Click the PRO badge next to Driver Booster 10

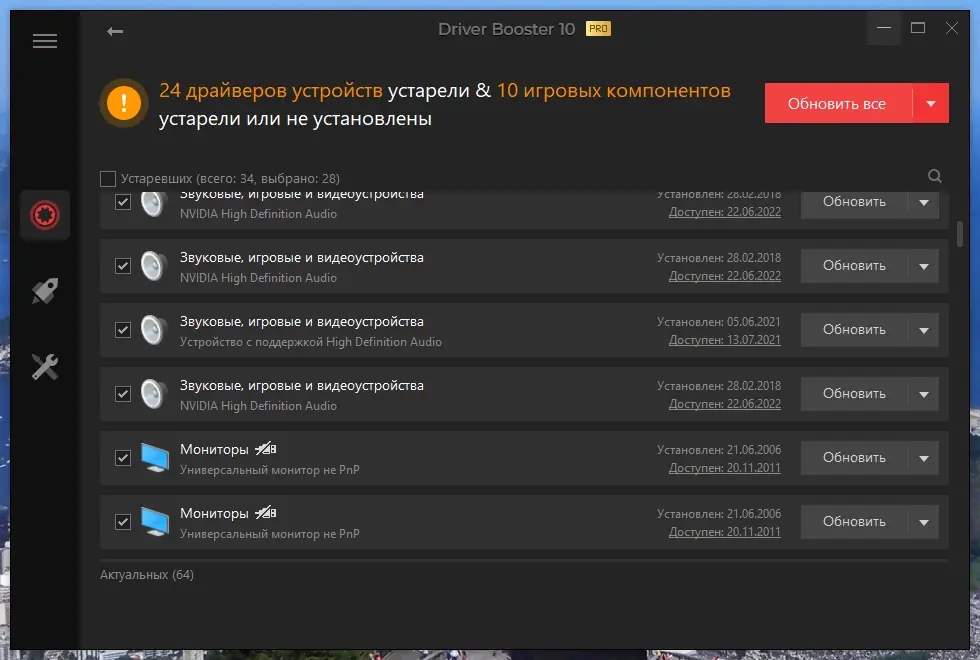tap(602, 29)
